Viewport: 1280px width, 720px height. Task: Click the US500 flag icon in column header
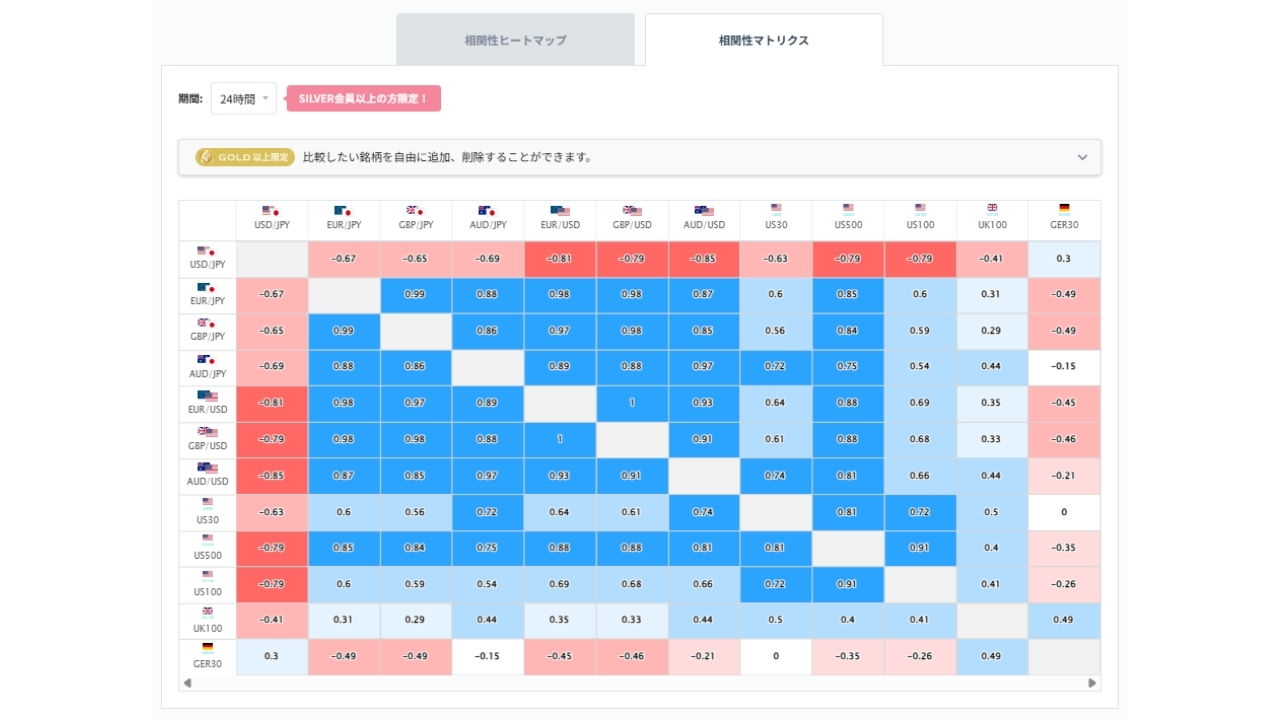coord(848,209)
